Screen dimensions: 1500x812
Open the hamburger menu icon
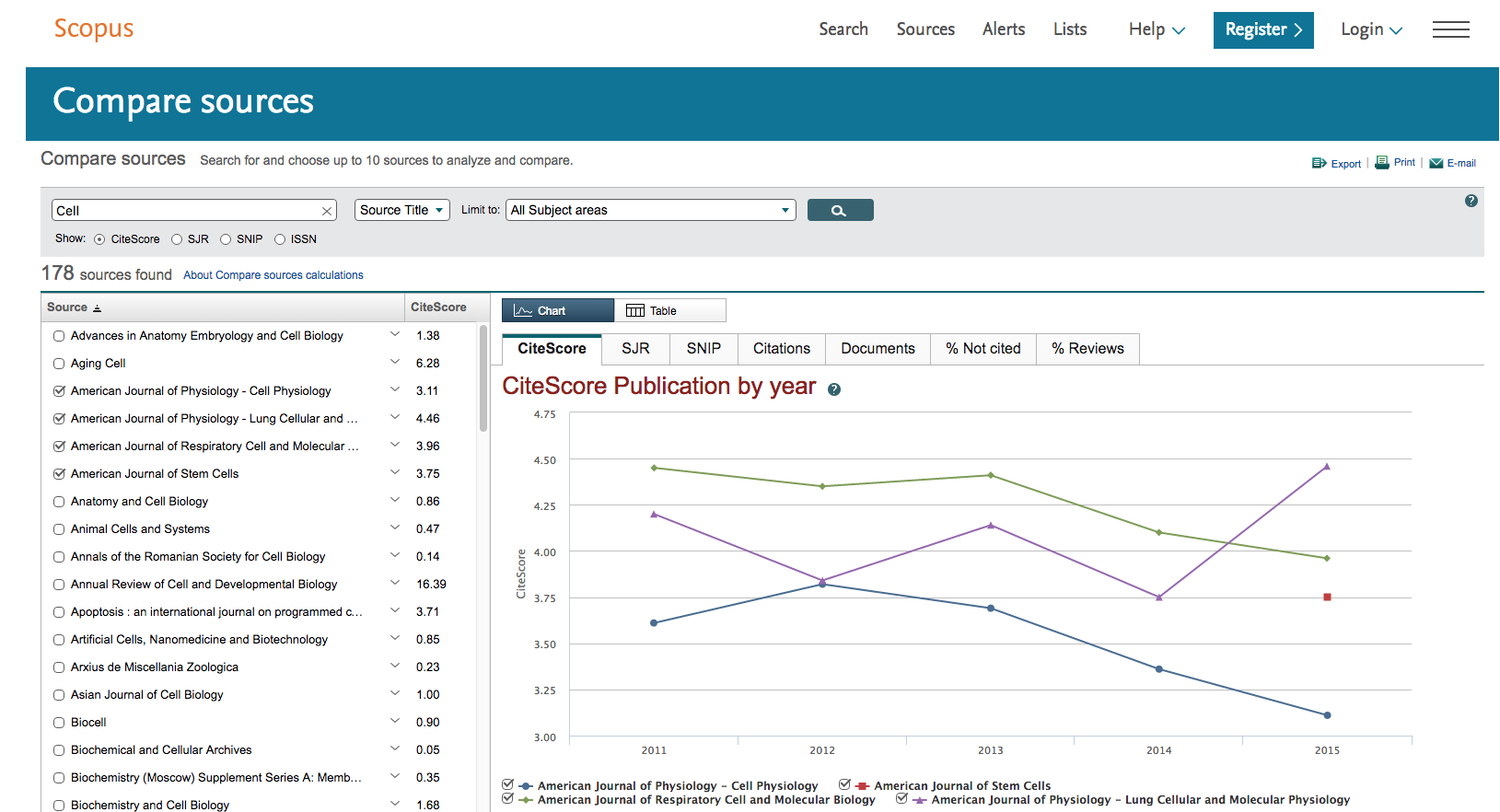[x=1450, y=29]
